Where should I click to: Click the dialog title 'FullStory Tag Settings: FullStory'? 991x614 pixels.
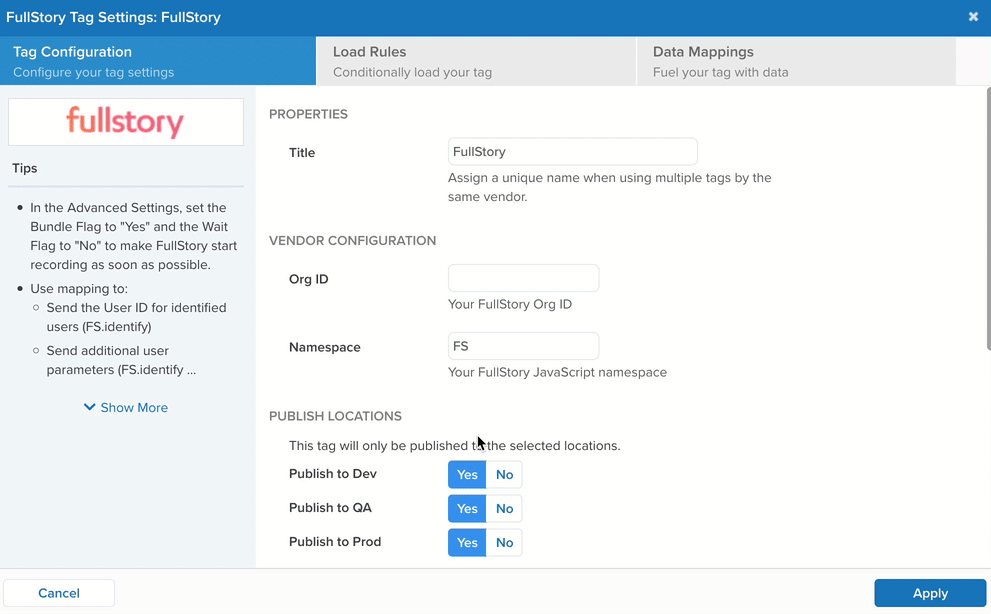tap(114, 17)
